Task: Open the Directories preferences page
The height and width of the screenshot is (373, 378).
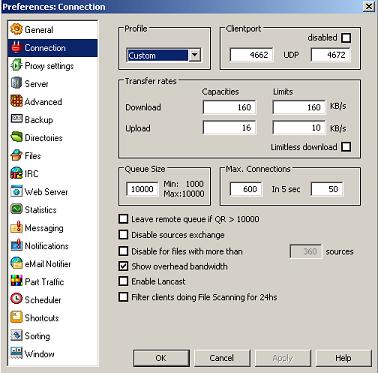Action: pos(52,138)
